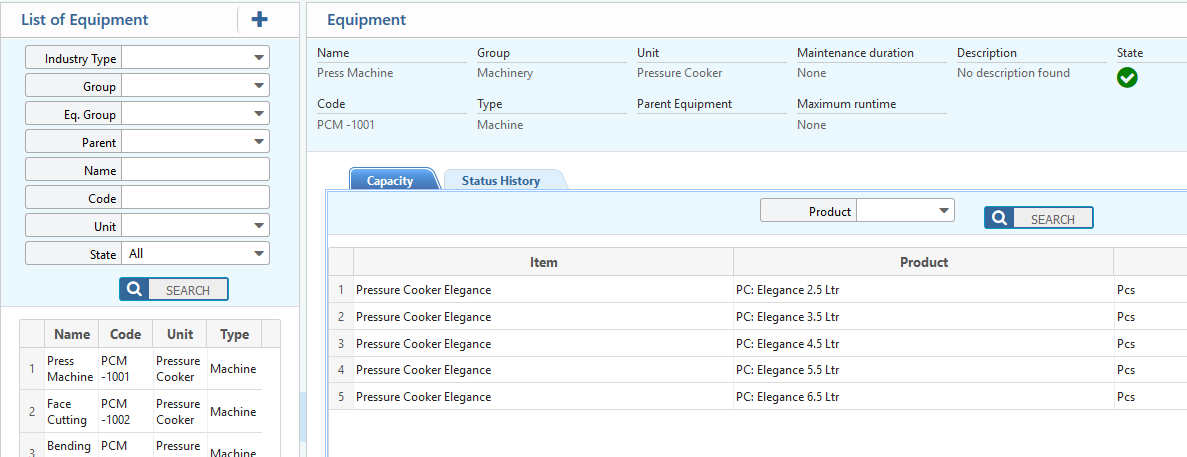The width and height of the screenshot is (1187, 457).
Task: Select PC: Elegance 6.5 Ltr product cell
Action: tap(924, 396)
